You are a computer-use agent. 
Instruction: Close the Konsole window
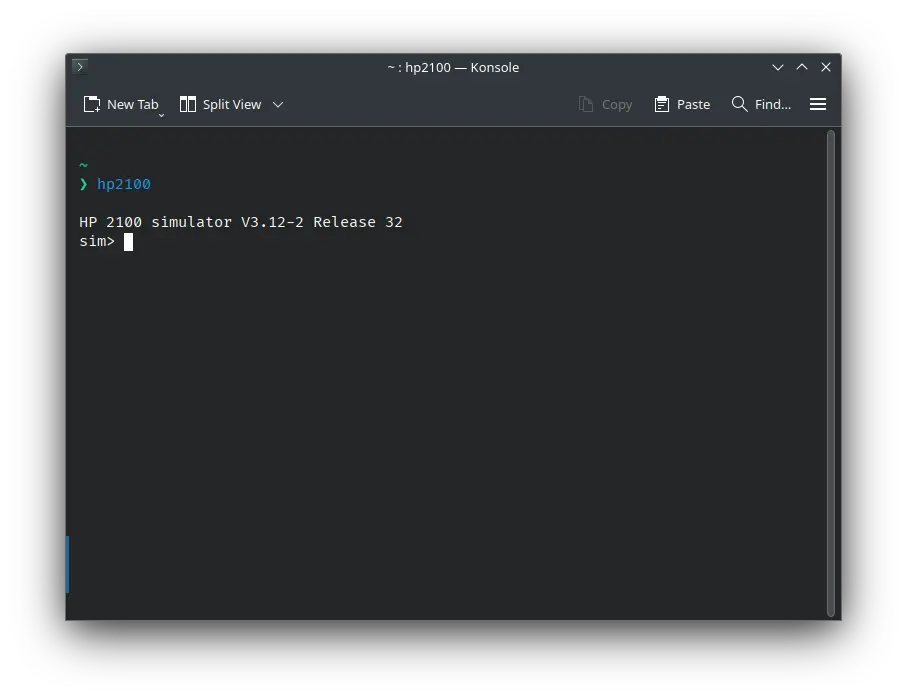coord(826,67)
